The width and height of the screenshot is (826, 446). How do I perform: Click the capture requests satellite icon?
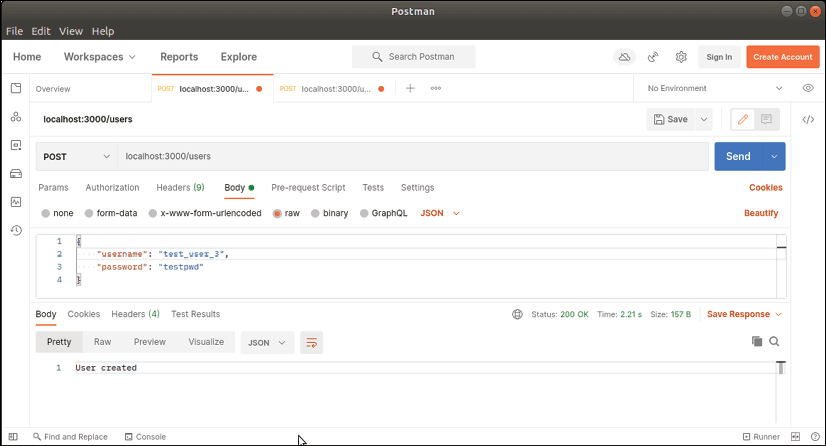pos(653,57)
